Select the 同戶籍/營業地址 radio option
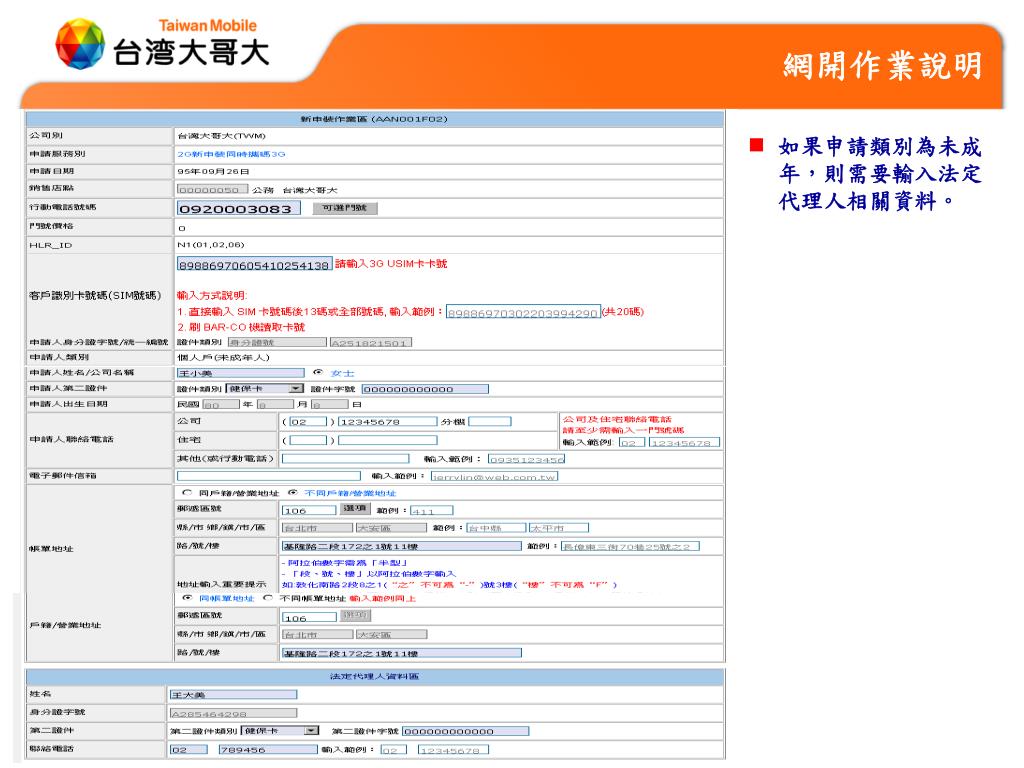This screenshot has width=1024, height=768. coord(187,492)
